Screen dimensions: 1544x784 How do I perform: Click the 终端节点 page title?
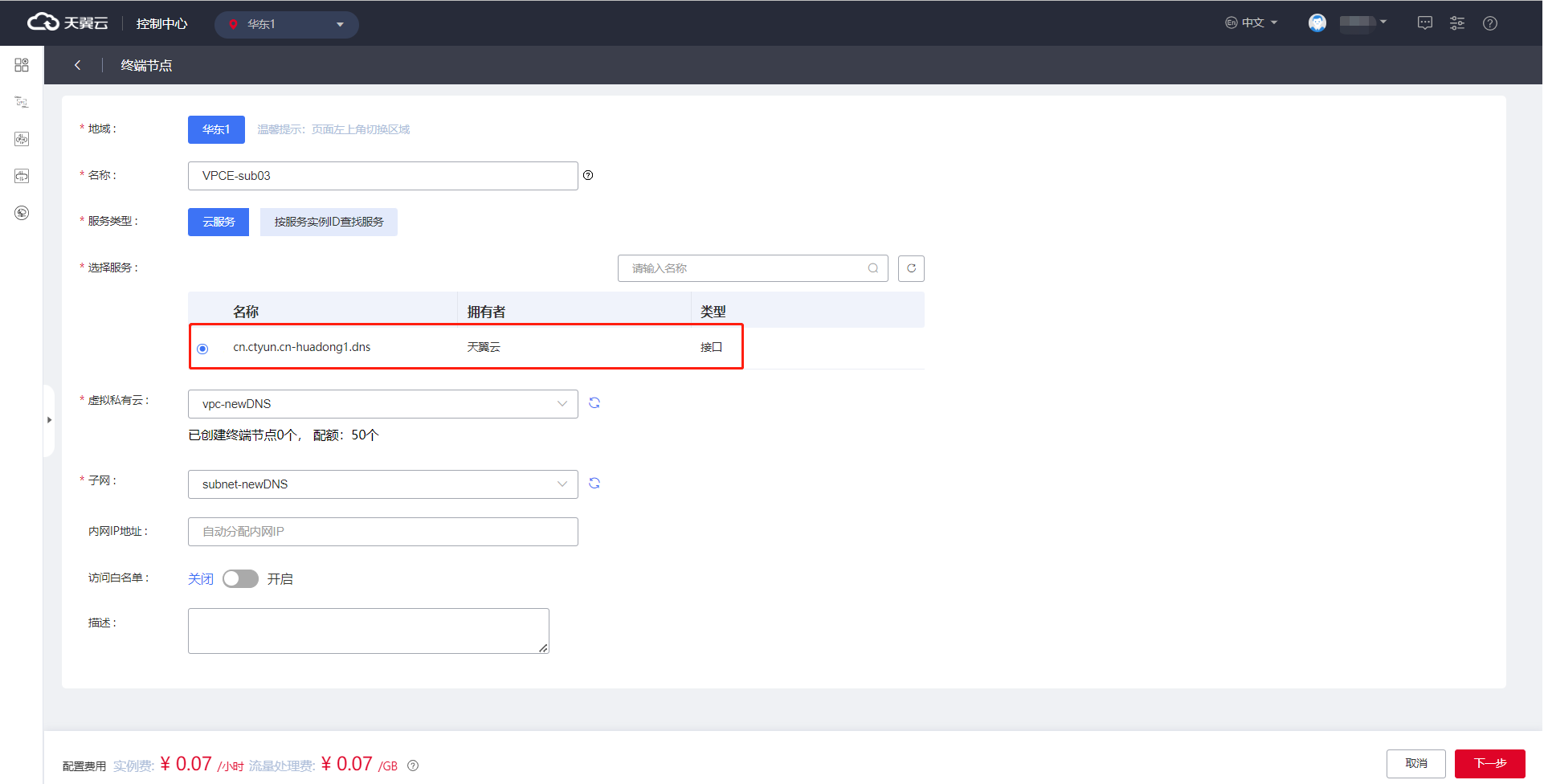tap(146, 65)
